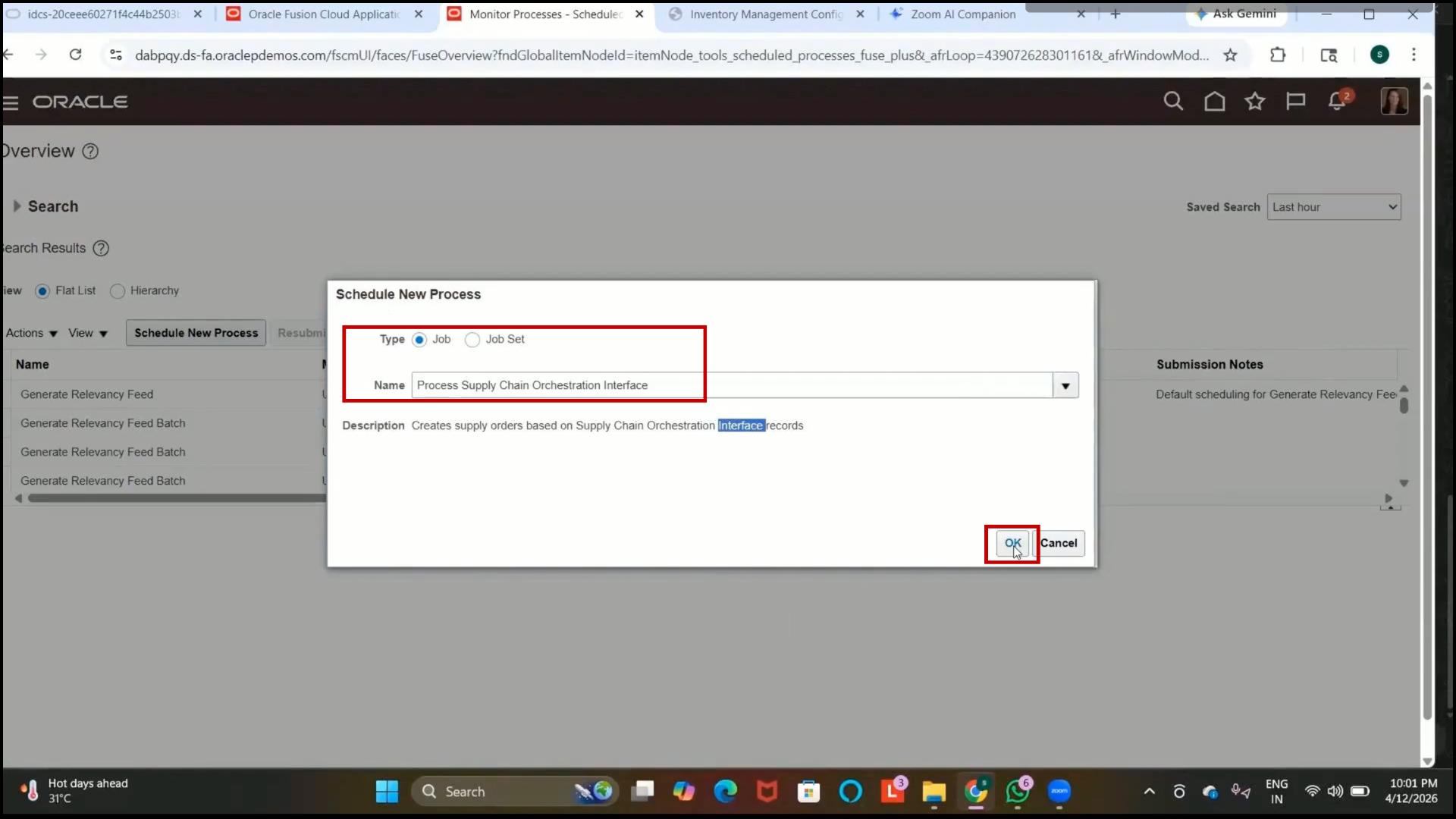The image size is (1456, 819).
Task: Click the Resubmit button
Action: tap(301, 333)
